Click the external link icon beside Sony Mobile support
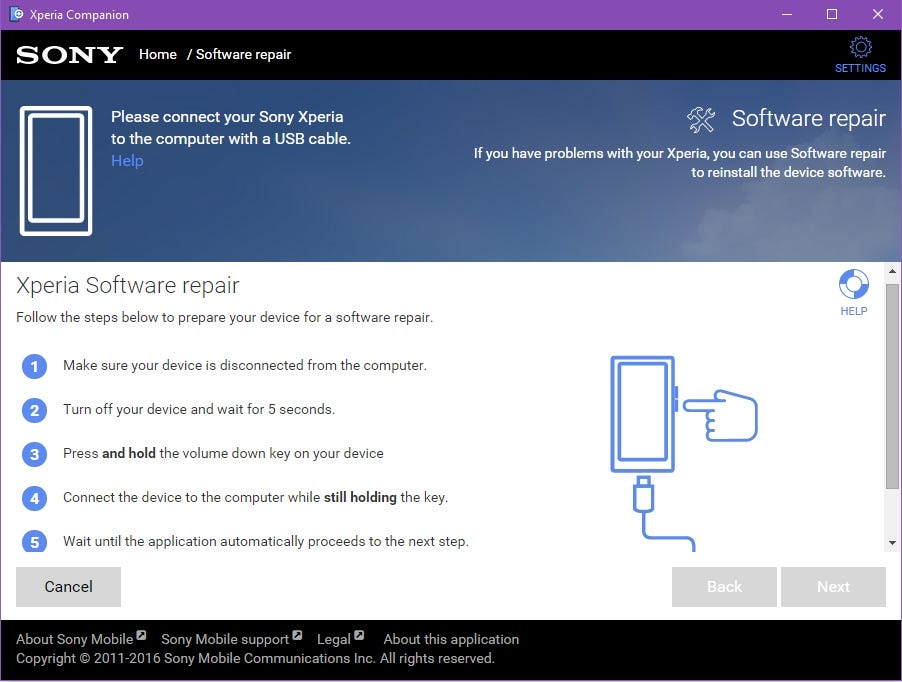 click(x=297, y=635)
